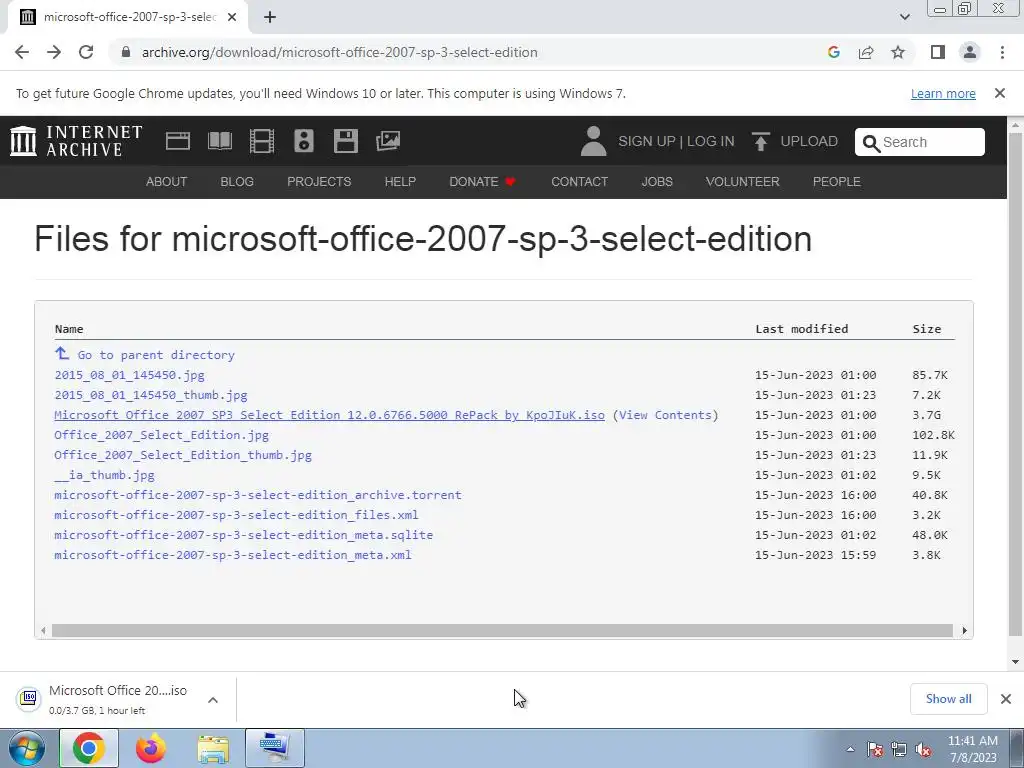Open the Video film icon
This screenshot has width=1024, height=768.
click(x=262, y=141)
